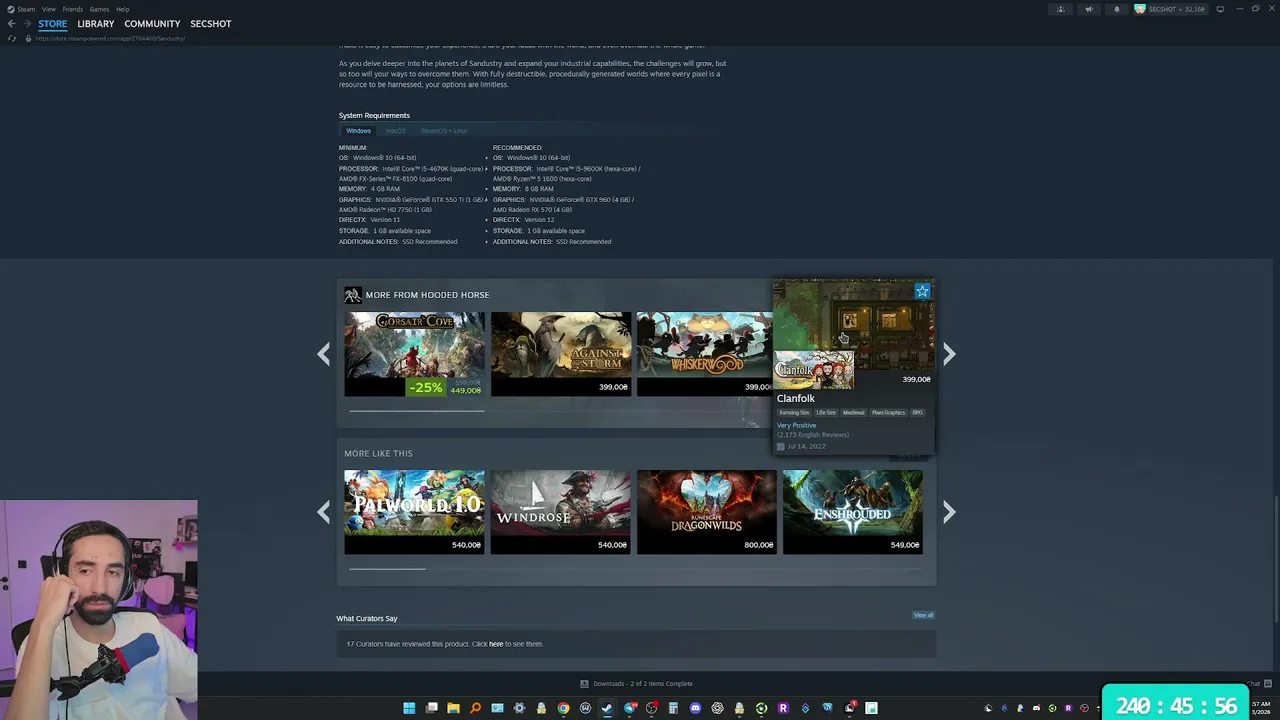Select the macOS system requirements tab
The image size is (1280, 720).
(x=396, y=131)
